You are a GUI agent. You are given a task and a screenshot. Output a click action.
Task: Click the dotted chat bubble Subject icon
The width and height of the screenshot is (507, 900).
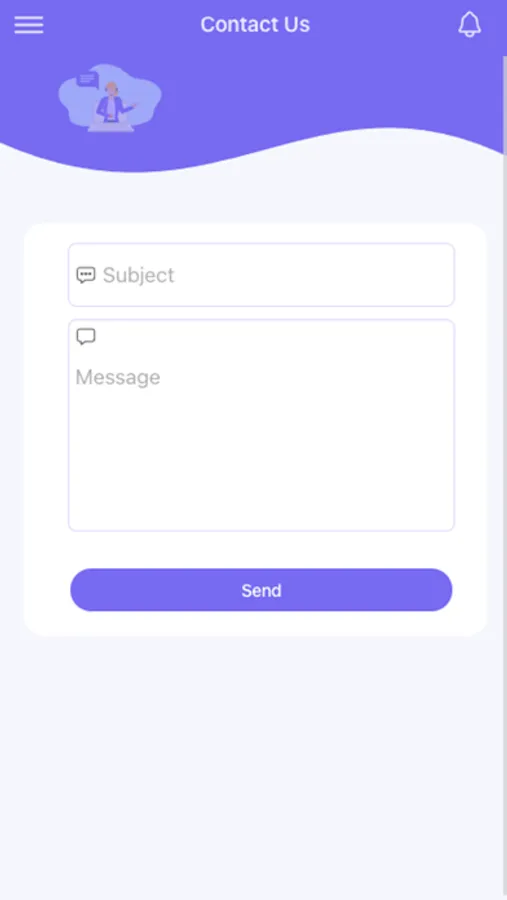[86, 275]
